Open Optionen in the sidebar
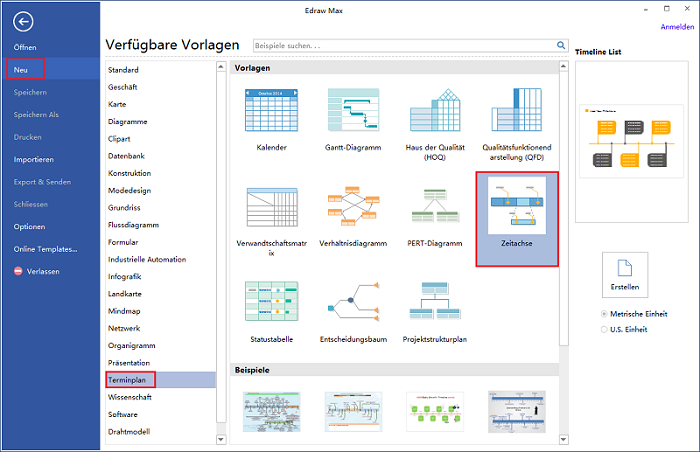This screenshot has width=700, height=452. pyautogui.click(x=29, y=226)
